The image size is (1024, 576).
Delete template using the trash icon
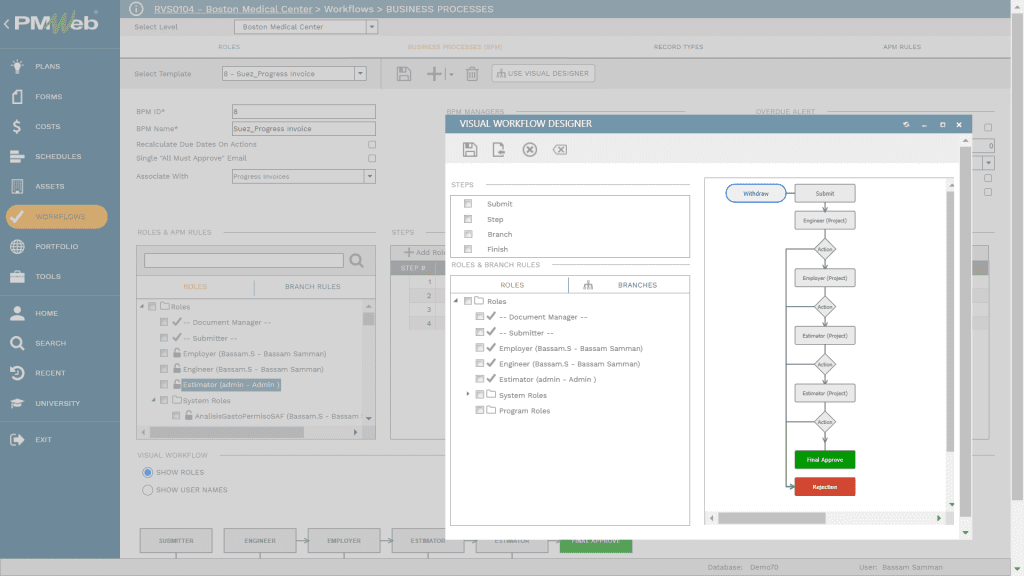472,74
